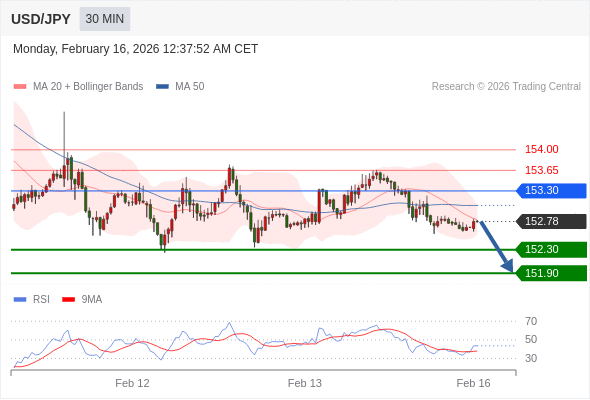Click the MA 50 legend swatch
The image size is (590, 400).
point(162,87)
